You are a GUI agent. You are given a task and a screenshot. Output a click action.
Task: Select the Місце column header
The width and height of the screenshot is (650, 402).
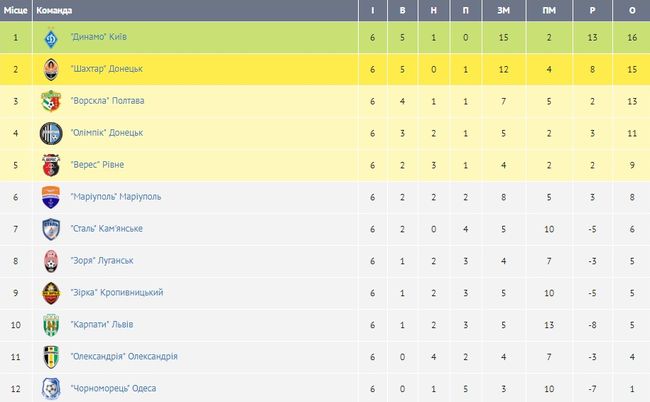click(15, 10)
